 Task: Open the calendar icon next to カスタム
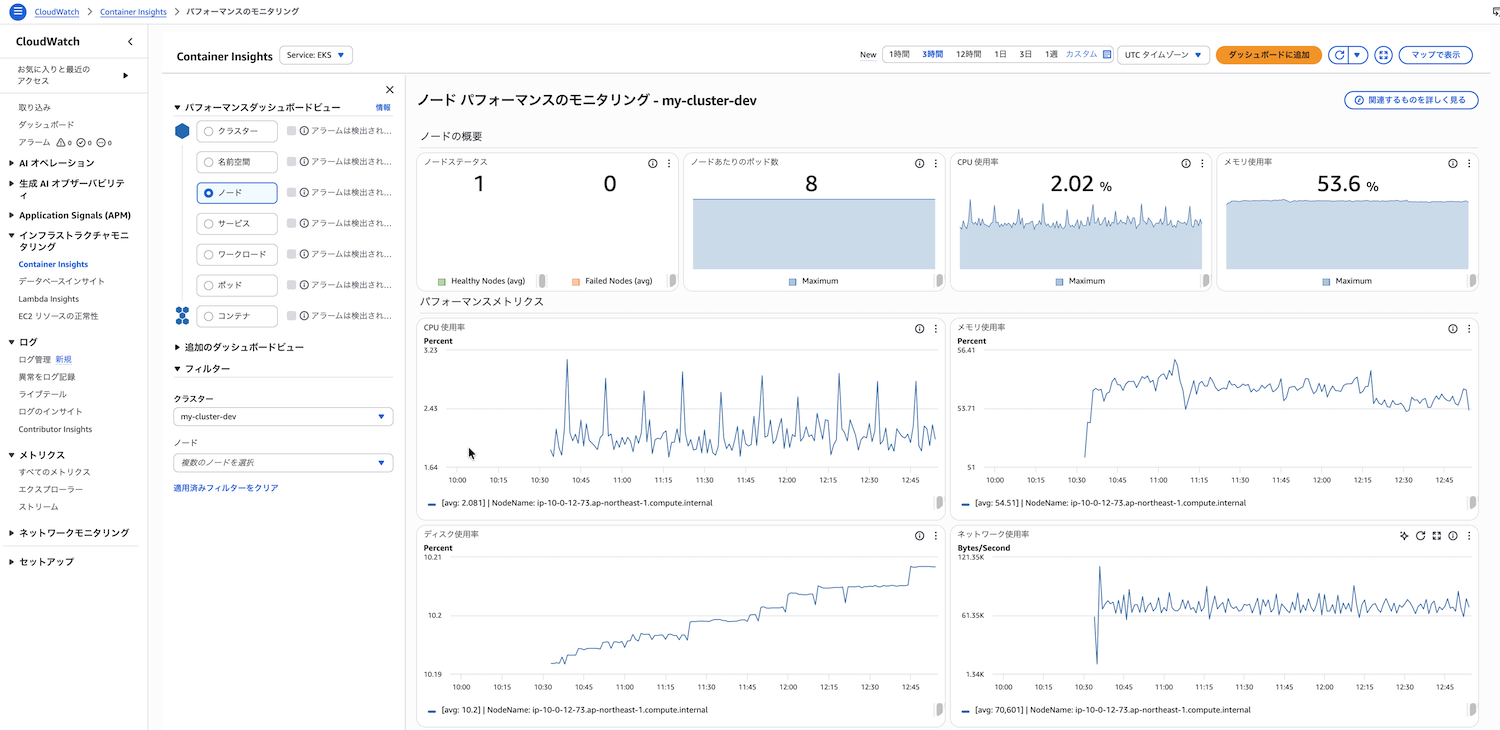click(1107, 55)
